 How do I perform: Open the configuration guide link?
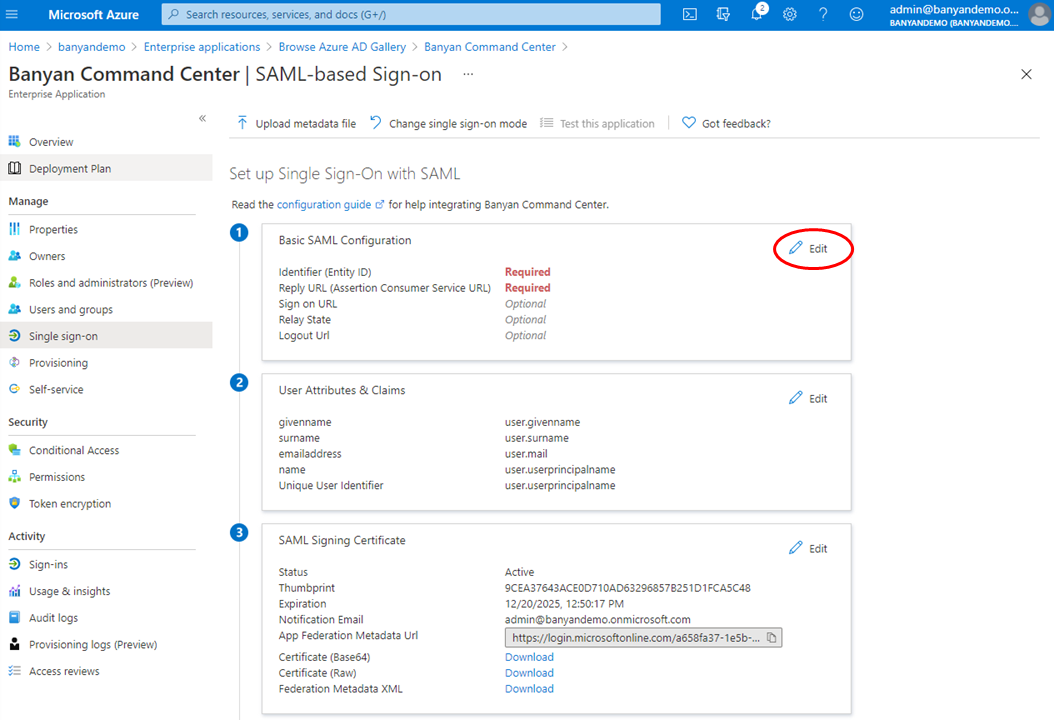click(324, 204)
